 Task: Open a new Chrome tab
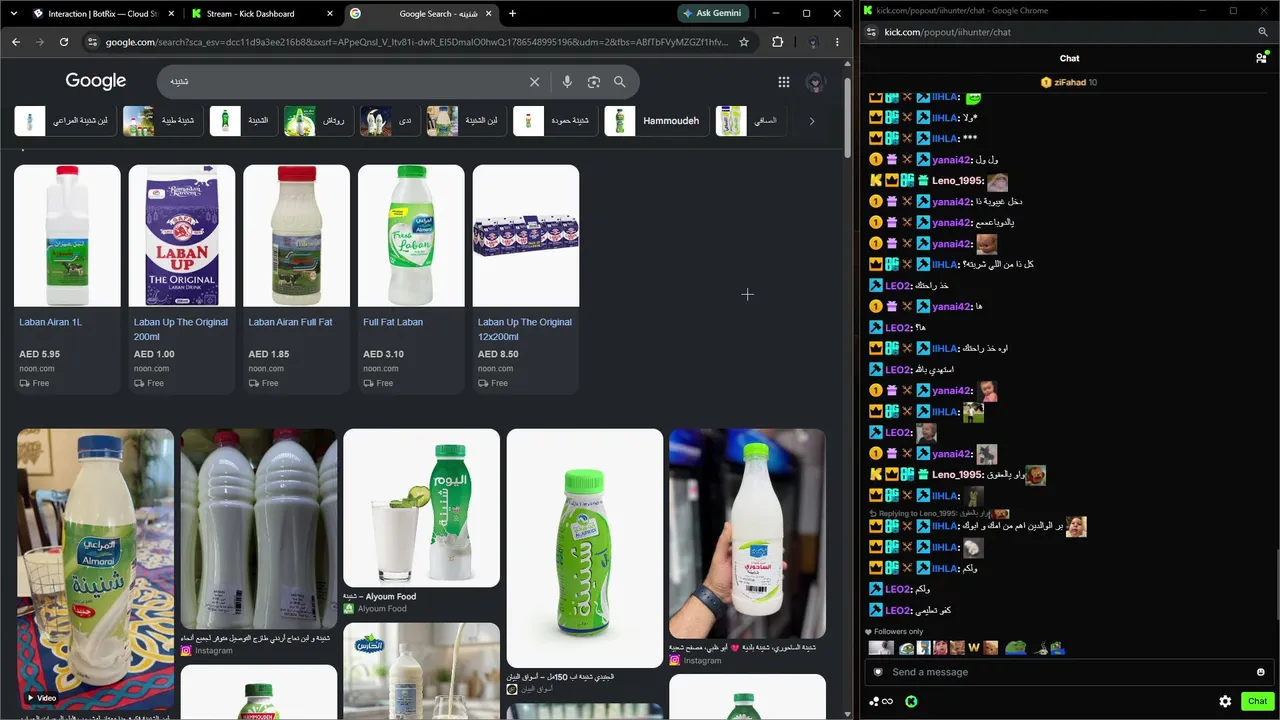(x=513, y=14)
